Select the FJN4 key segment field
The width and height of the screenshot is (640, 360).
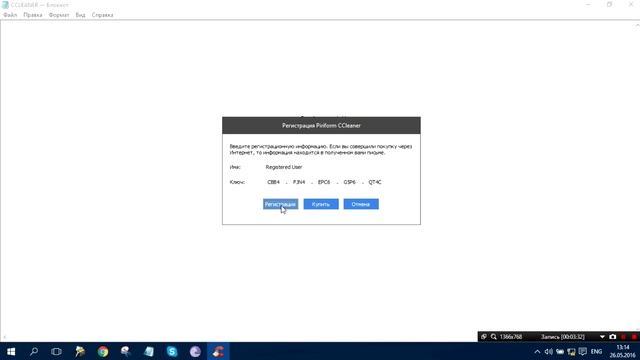[299, 182]
